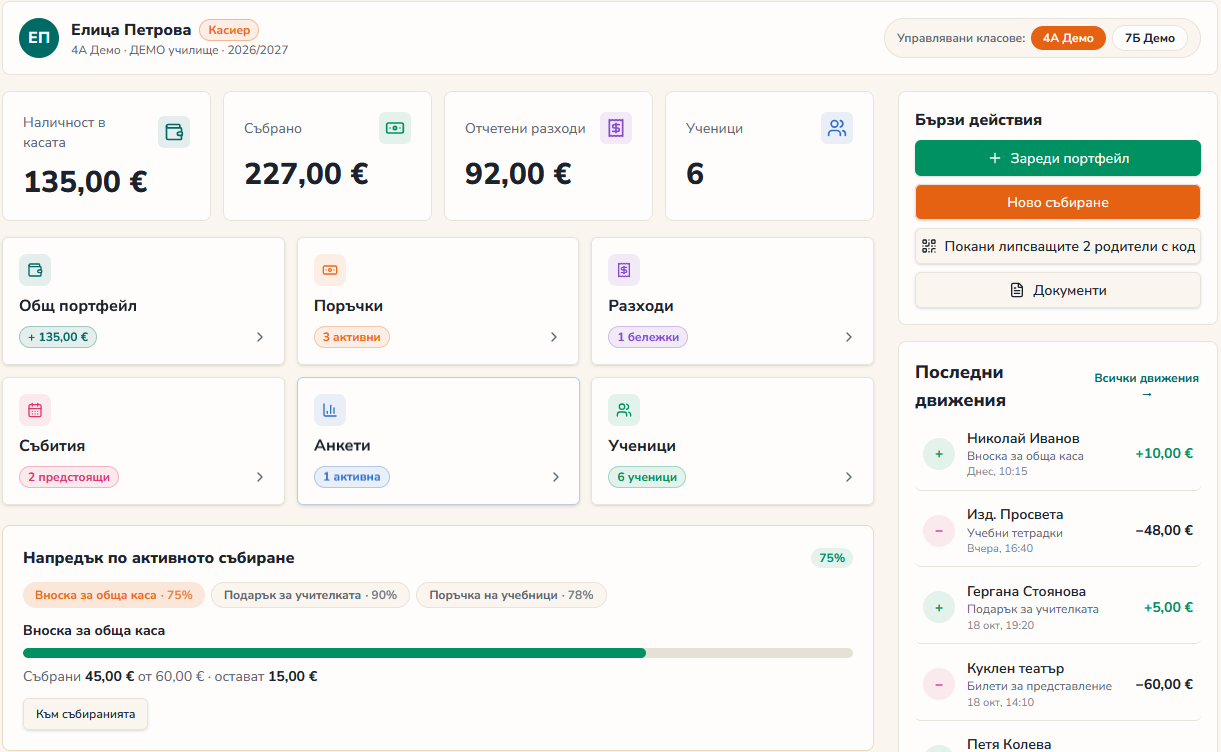Click the calendar icon above Събития
Image resolution: width=1221 pixels, height=752 pixels.
pyautogui.click(x=35, y=410)
